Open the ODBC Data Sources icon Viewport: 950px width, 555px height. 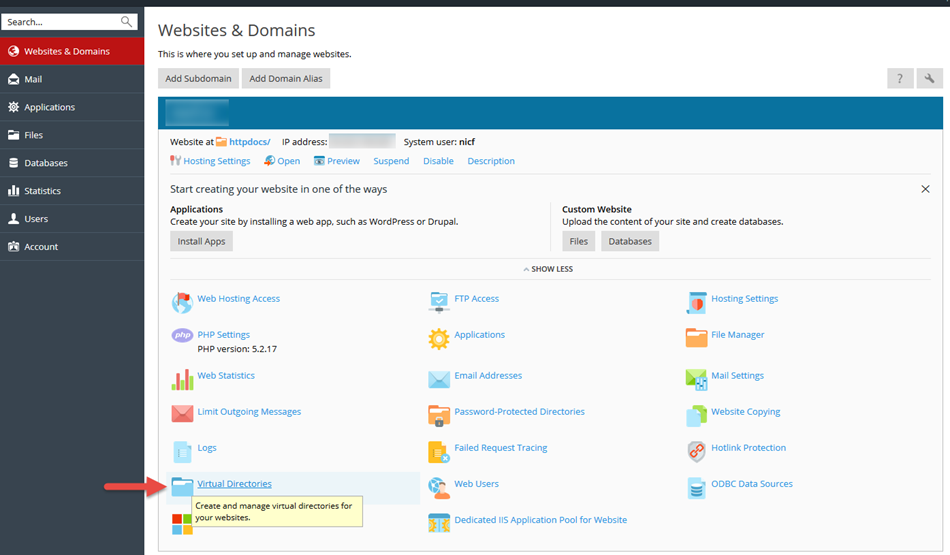(x=696, y=487)
